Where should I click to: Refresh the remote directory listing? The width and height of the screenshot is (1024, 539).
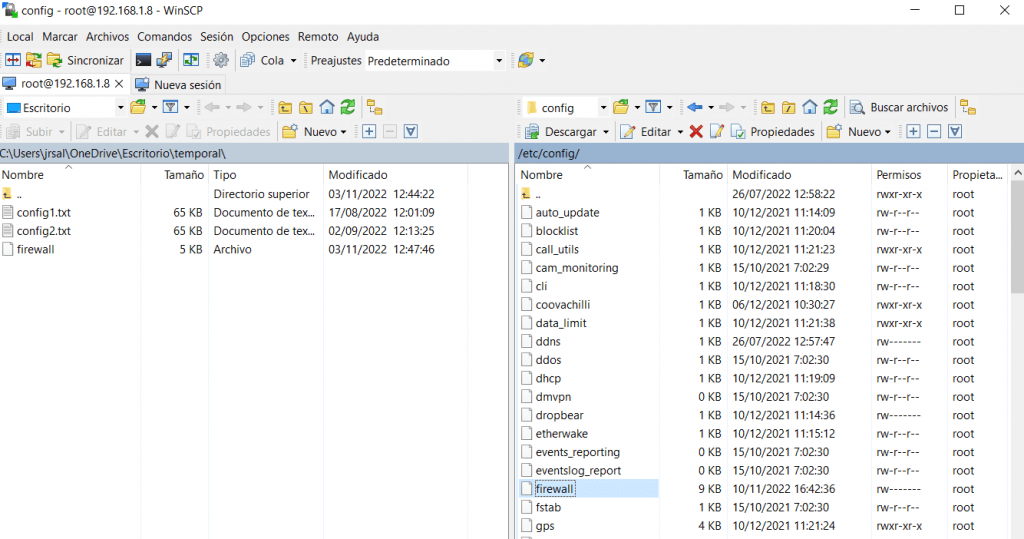click(x=830, y=107)
